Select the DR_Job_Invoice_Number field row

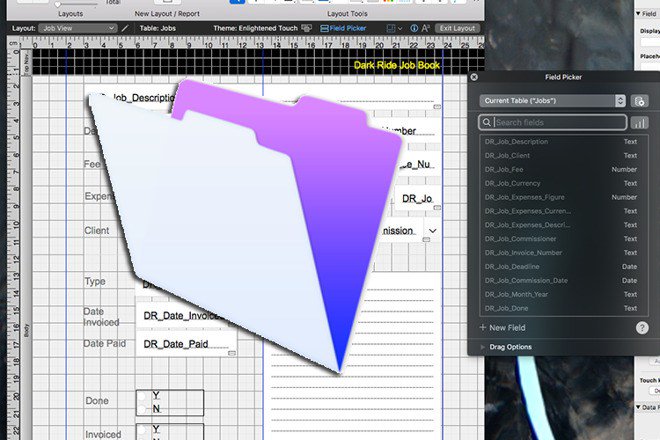pyautogui.click(x=563, y=253)
